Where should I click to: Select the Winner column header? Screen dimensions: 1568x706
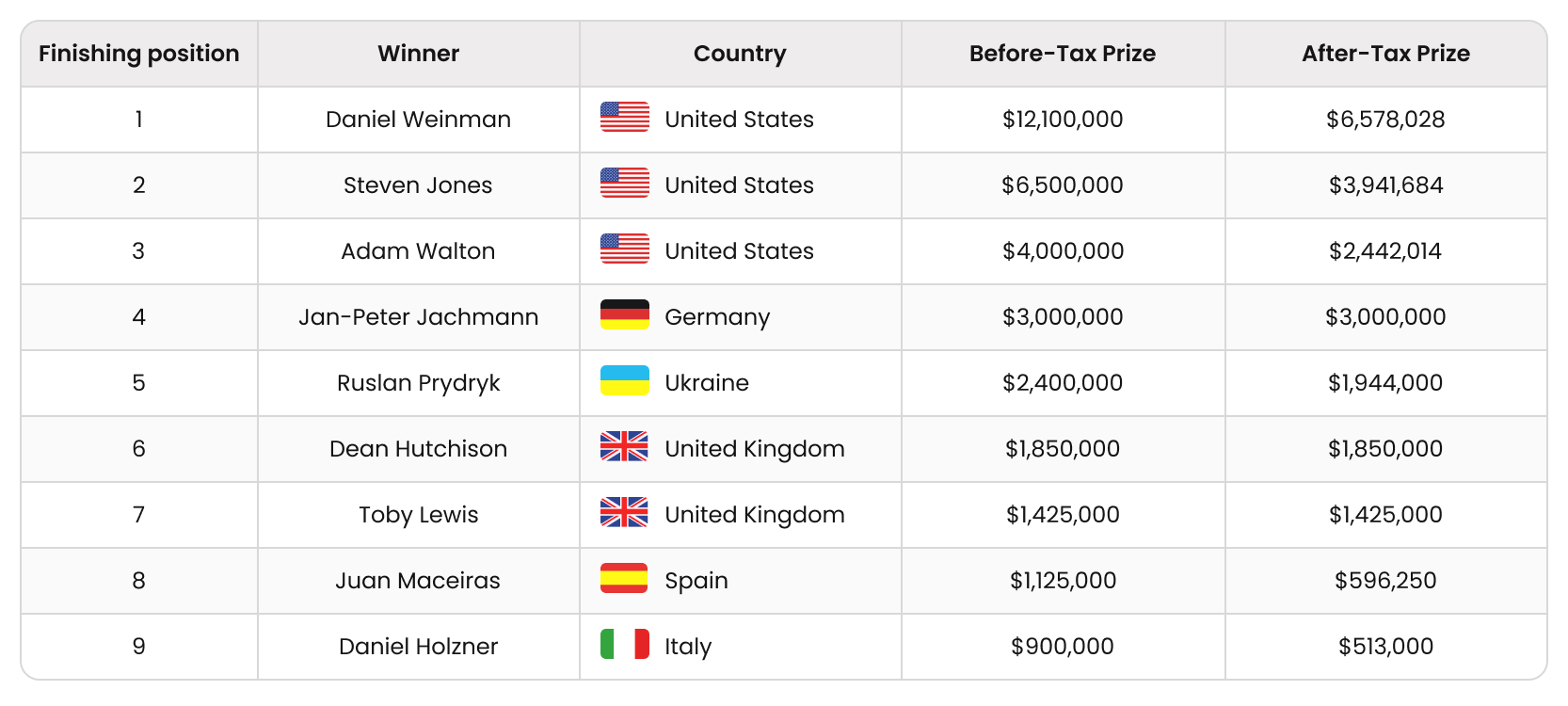[x=419, y=54]
